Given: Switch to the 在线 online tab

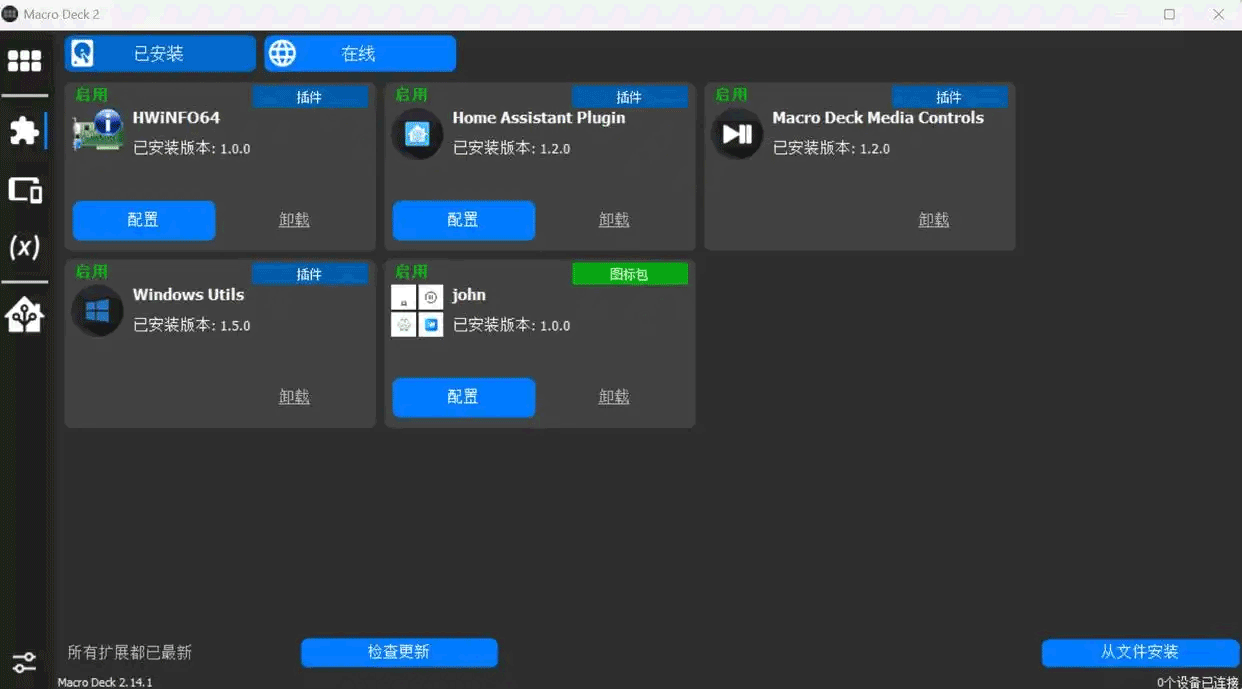Looking at the screenshot, I should pos(360,54).
